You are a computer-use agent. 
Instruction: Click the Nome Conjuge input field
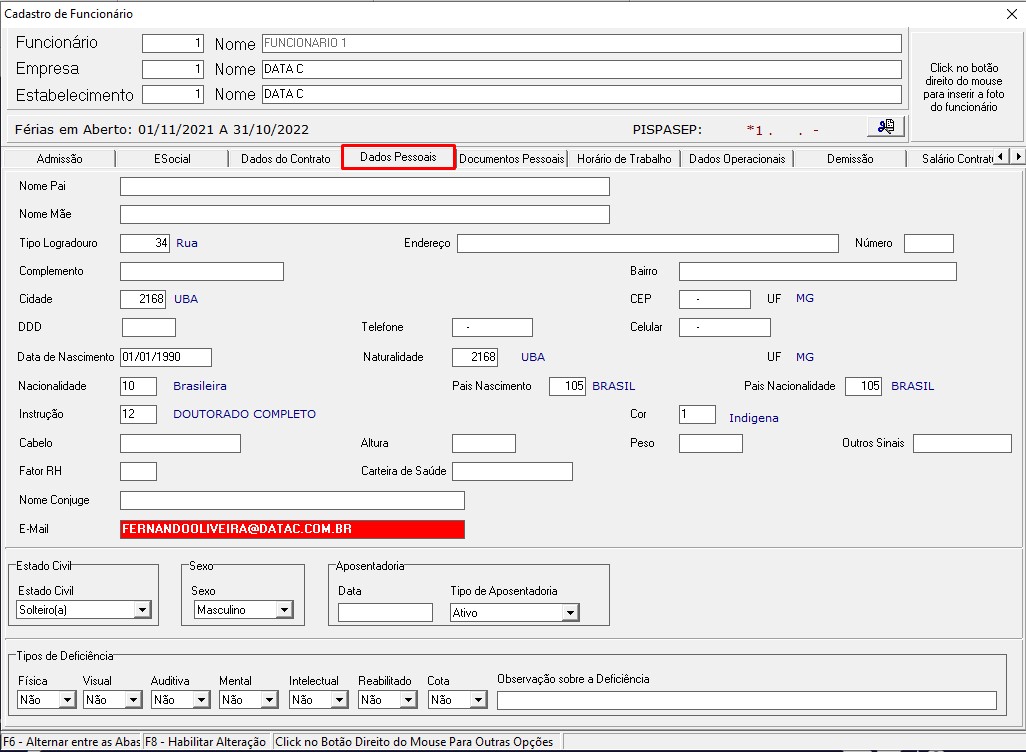(x=292, y=501)
